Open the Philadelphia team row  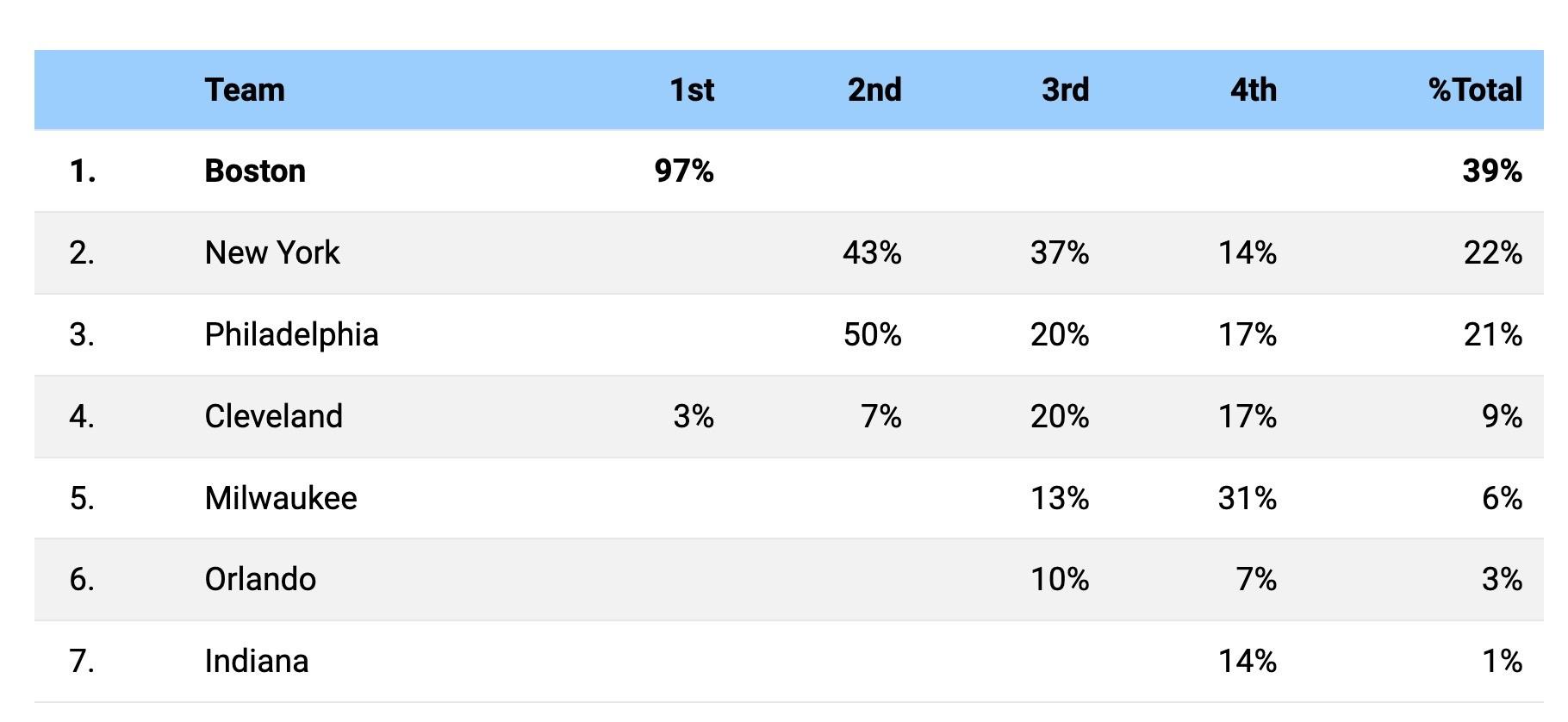pos(291,334)
